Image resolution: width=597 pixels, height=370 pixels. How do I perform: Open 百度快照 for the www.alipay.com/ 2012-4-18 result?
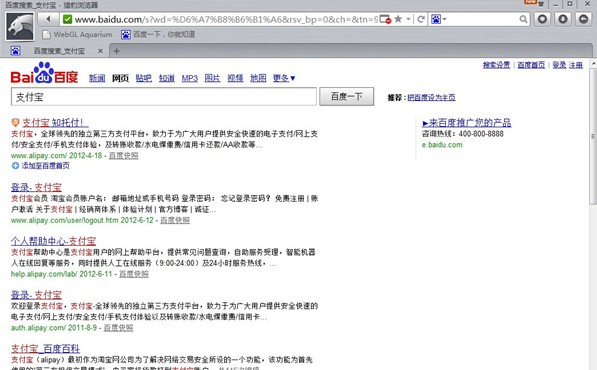coord(124,155)
